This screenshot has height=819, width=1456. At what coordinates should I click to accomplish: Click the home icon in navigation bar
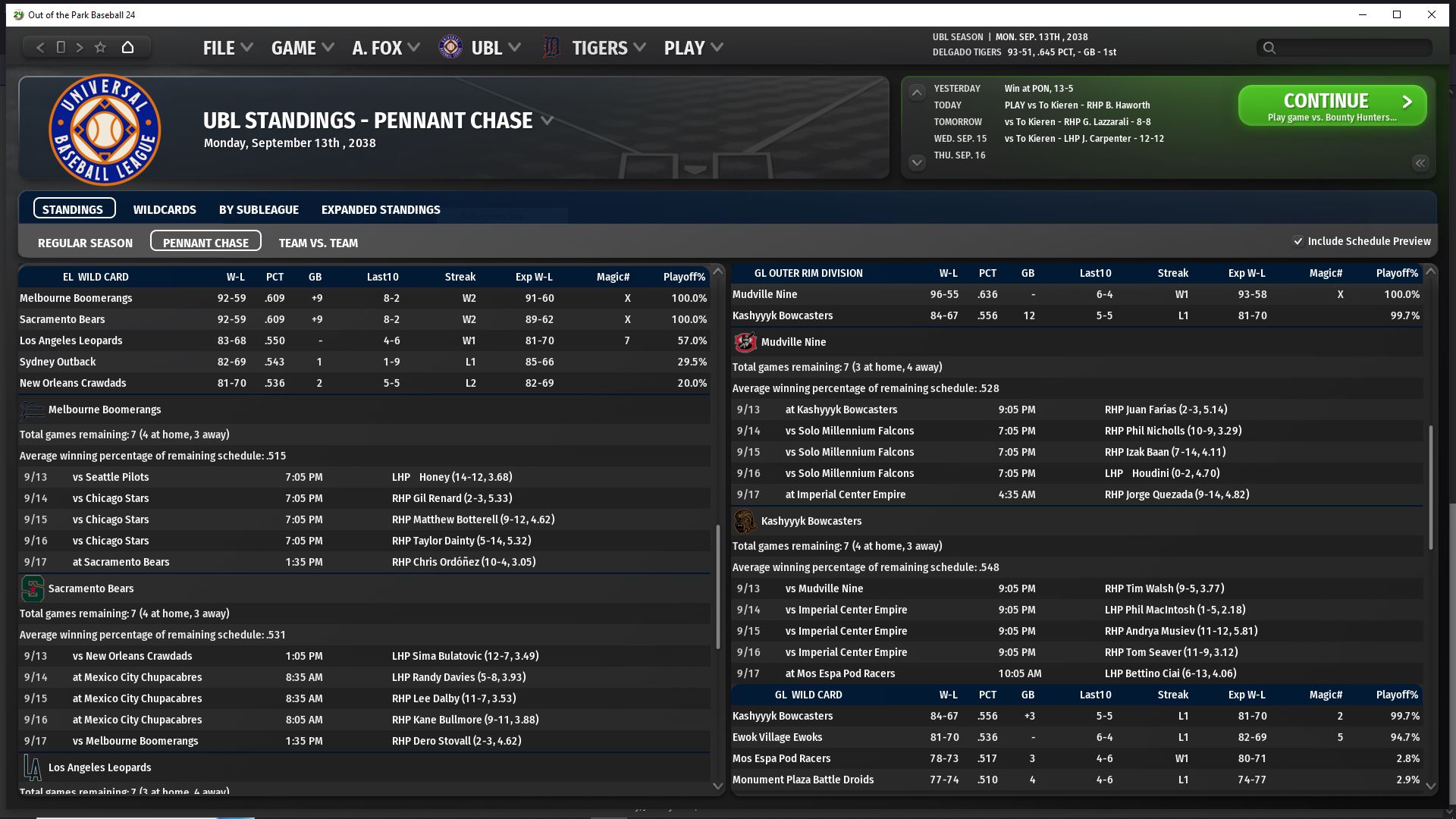(x=127, y=47)
